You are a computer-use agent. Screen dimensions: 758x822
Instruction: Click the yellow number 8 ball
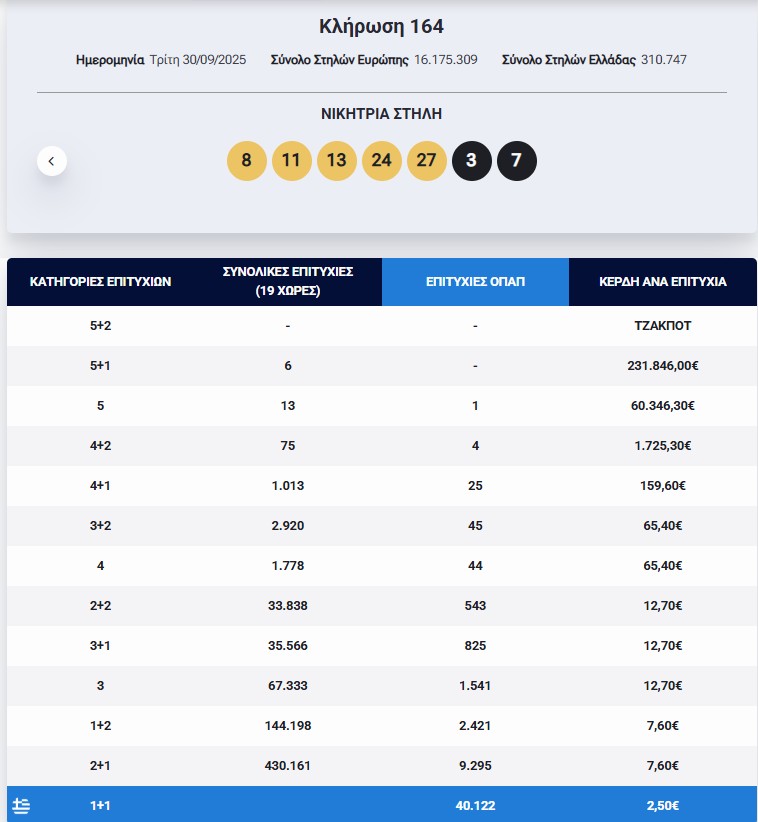(x=247, y=160)
